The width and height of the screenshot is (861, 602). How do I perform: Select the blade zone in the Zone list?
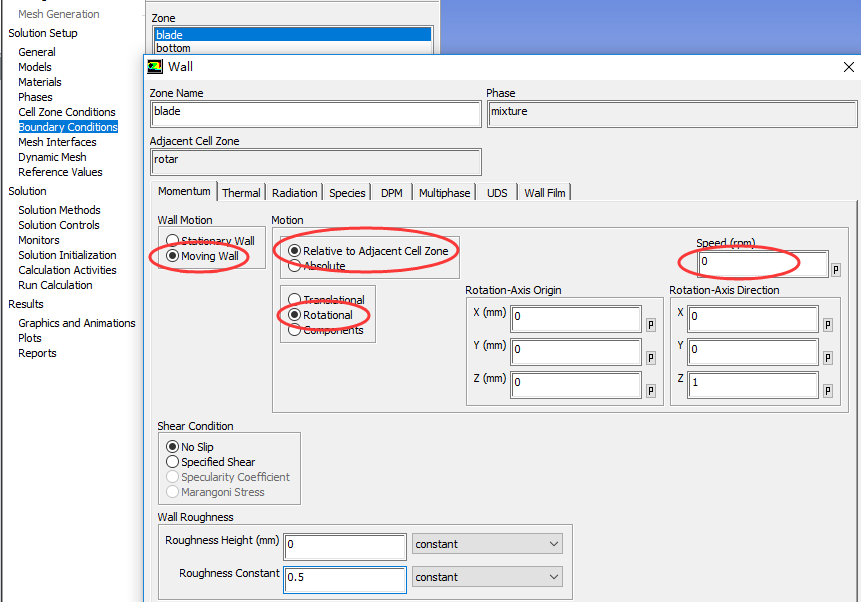pos(293,35)
